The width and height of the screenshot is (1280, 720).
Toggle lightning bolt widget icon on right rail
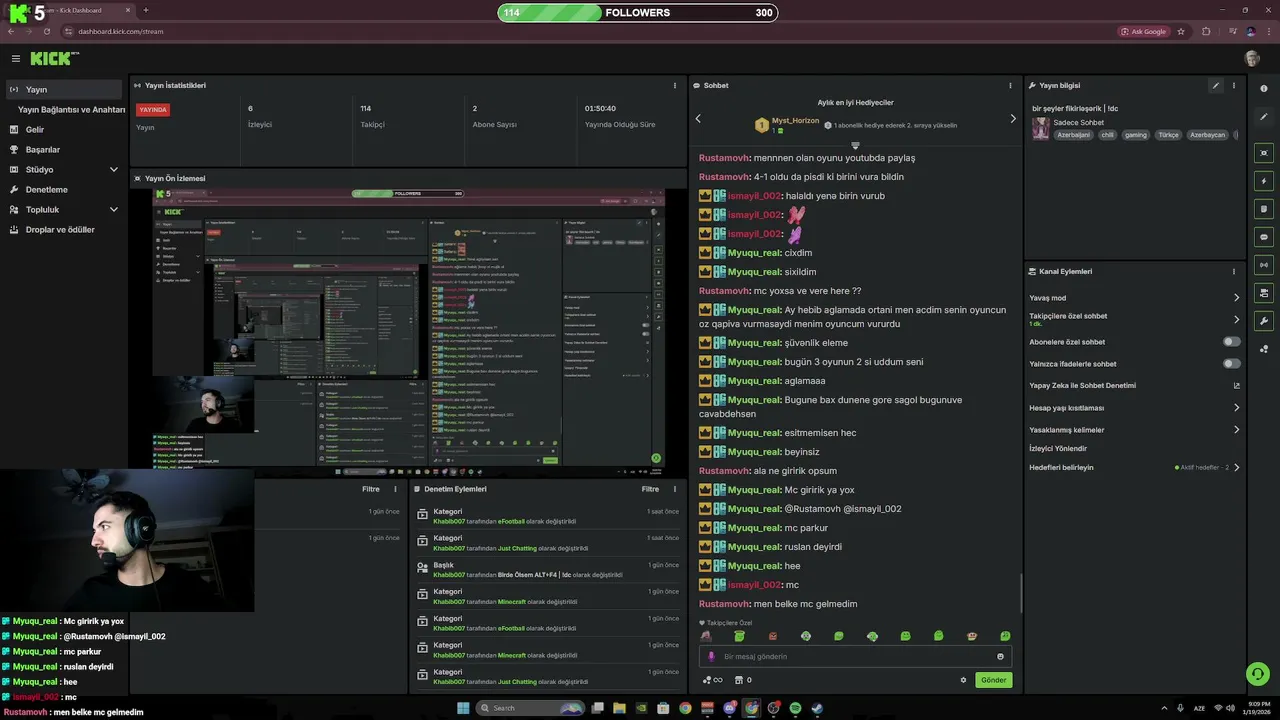[1264, 181]
